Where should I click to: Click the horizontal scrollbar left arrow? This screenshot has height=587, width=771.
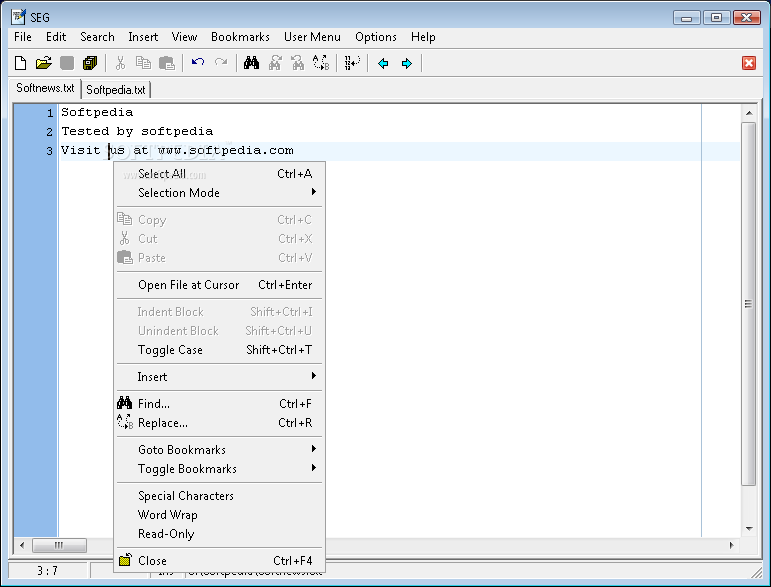(x=22, y=545)
